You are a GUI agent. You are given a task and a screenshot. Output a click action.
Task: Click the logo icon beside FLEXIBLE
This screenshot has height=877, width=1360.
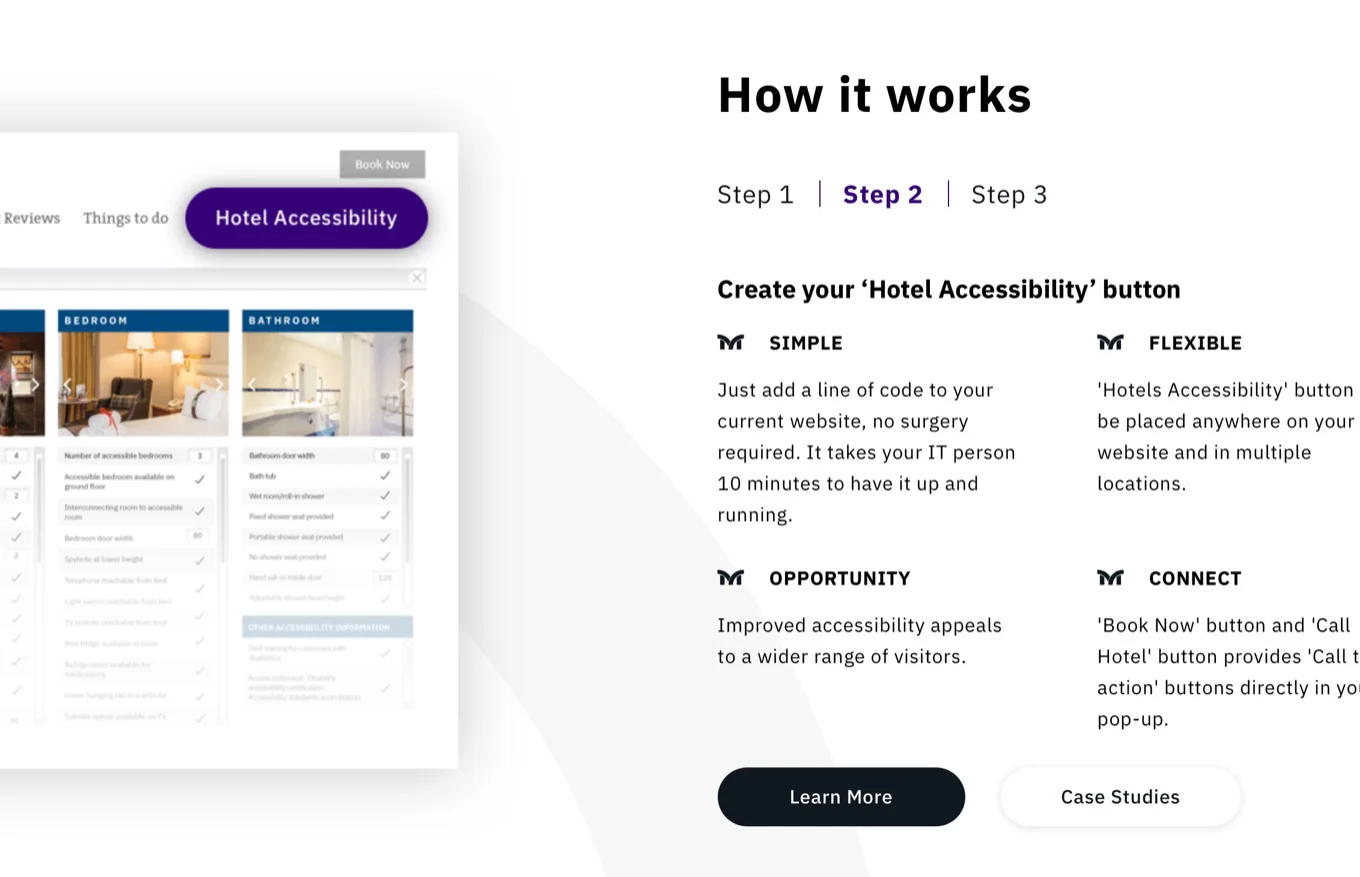point(1110,343)
